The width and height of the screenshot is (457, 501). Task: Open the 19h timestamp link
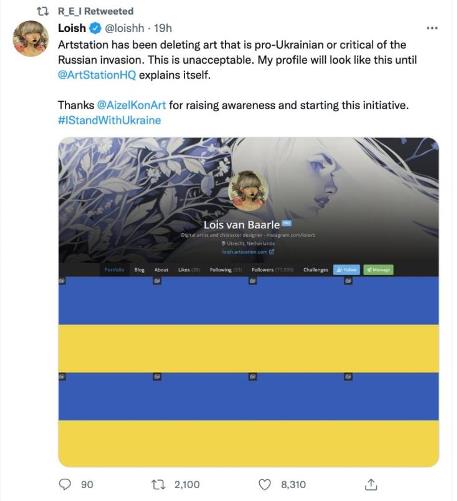pyautogui.click(x=163, y=28)
